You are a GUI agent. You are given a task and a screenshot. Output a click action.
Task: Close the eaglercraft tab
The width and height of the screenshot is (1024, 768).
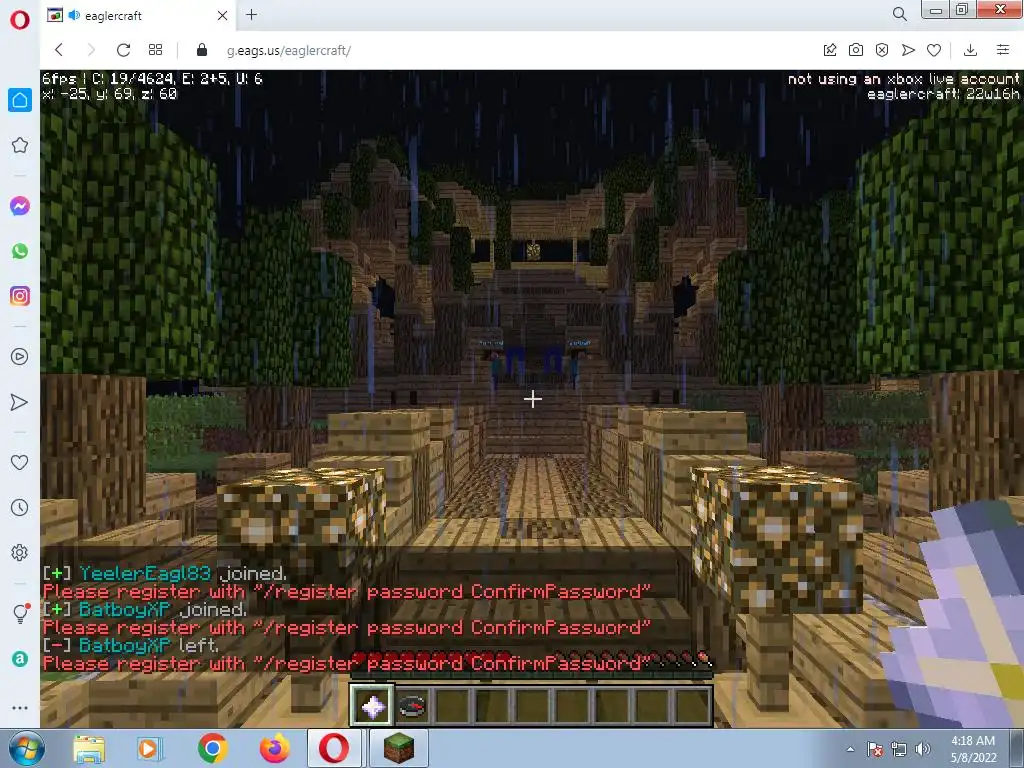click(x=222, y=15)
